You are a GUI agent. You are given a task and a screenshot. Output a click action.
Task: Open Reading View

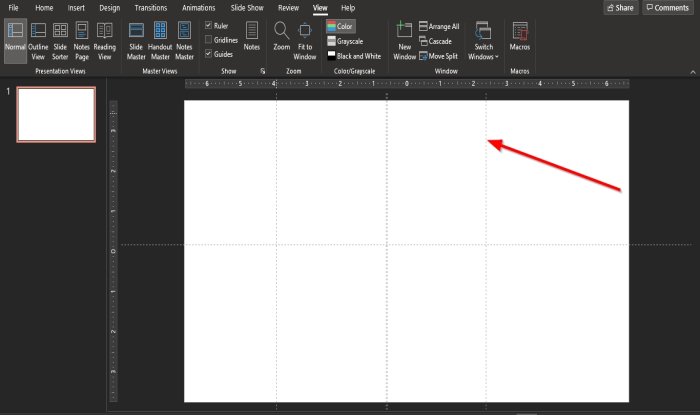pyautogui.click(x=104, y=41)
